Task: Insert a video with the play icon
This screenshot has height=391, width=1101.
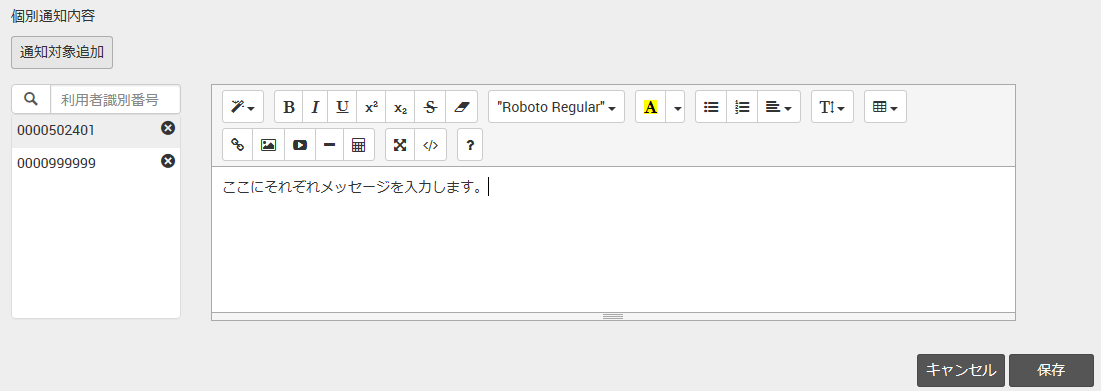Action: 300,145
